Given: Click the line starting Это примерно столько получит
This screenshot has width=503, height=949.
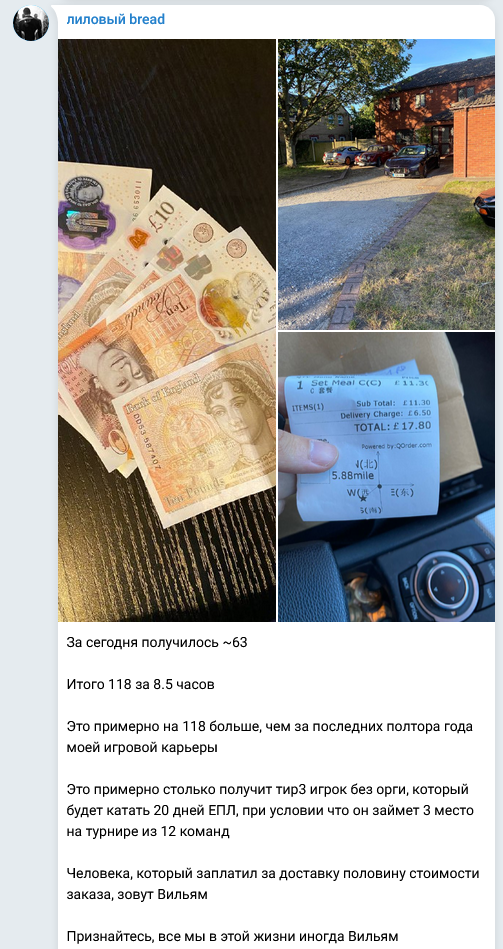Looking at the screenshot, I should pos(268,790).
